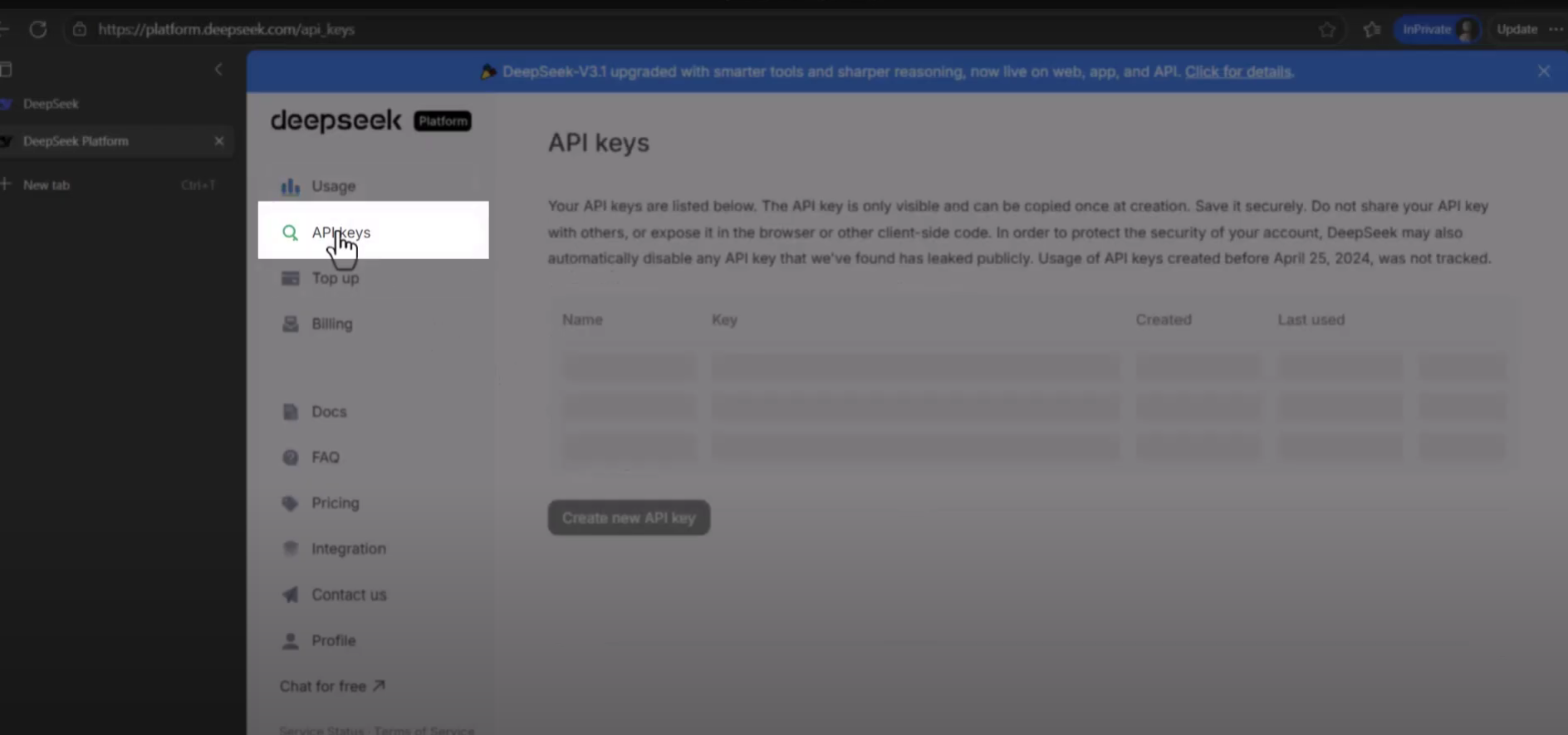Click the Top up card icon

tap(290, 278)
